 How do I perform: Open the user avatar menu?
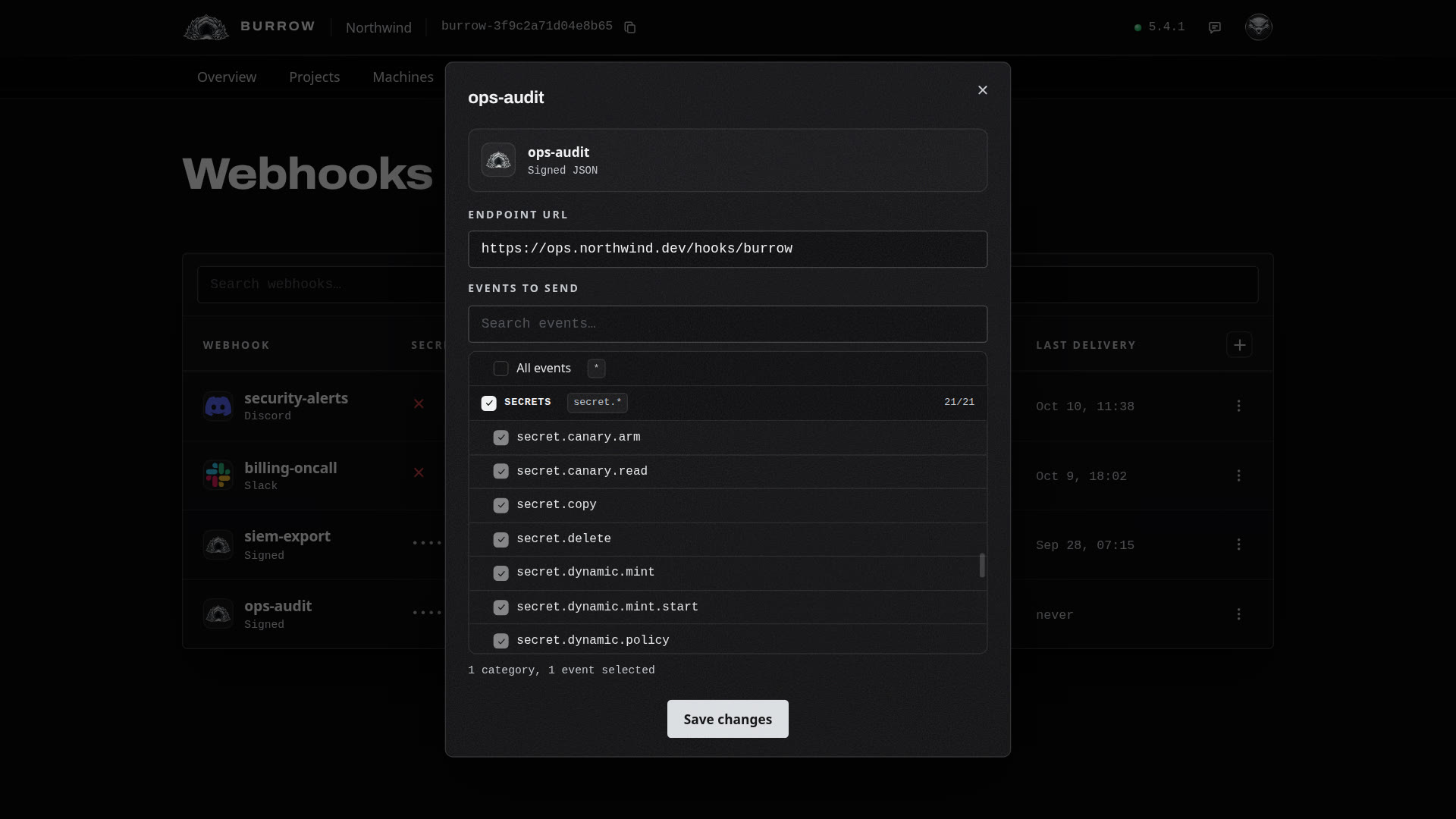1259,27
